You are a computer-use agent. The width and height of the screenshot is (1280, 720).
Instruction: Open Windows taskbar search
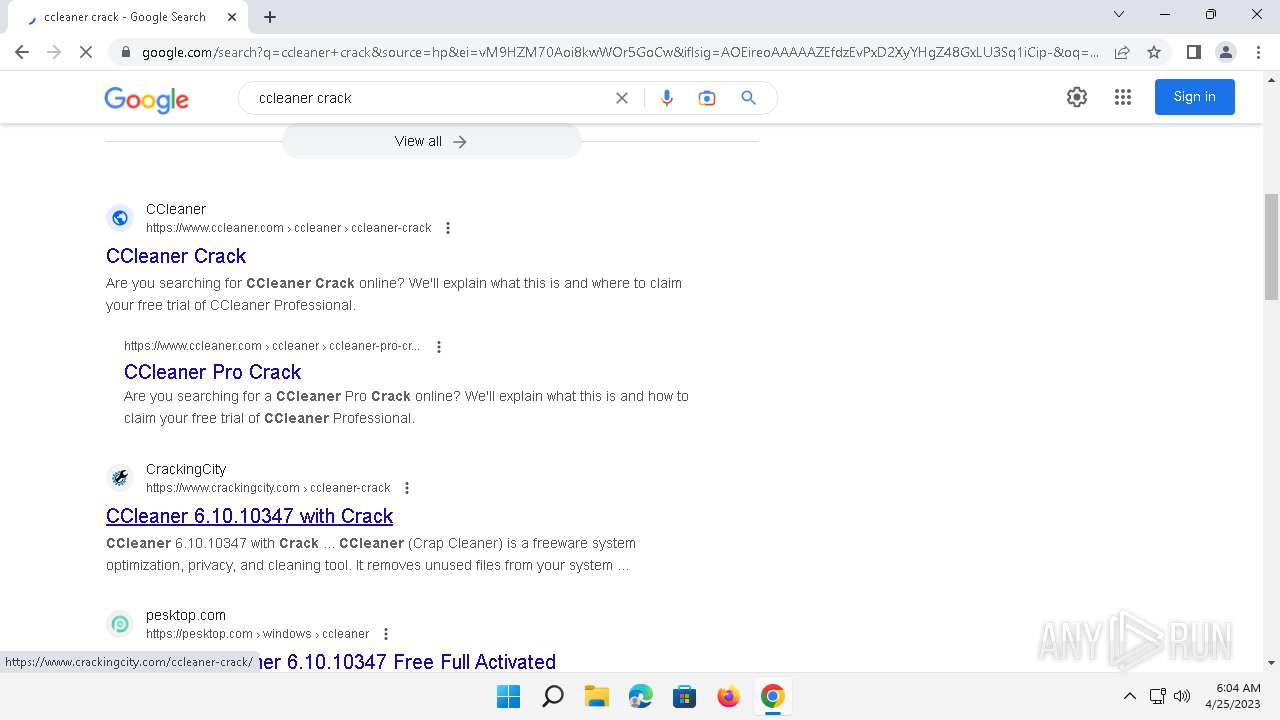pos(552,696)
